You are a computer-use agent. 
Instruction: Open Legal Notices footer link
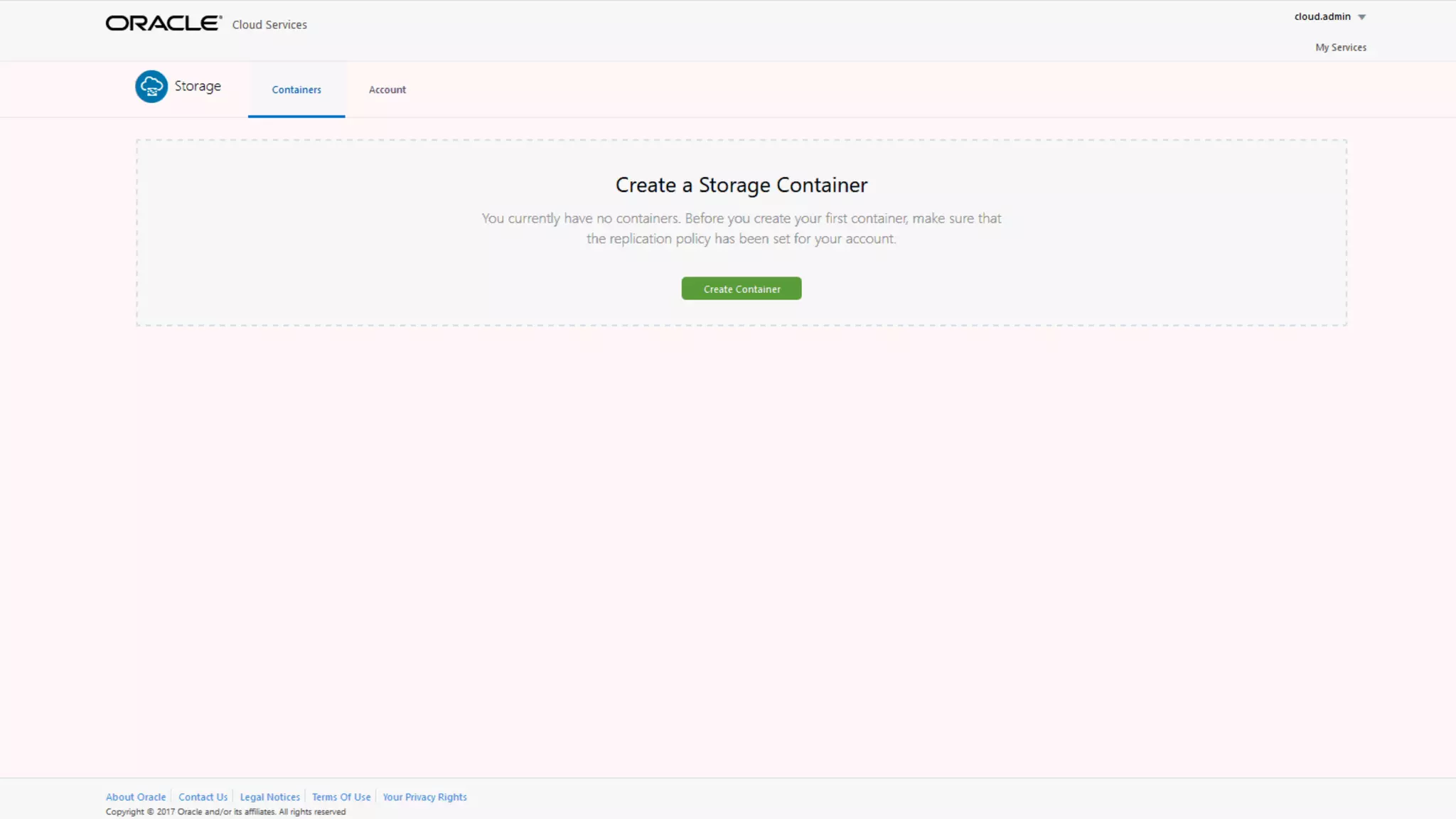(x=269, y=797)
